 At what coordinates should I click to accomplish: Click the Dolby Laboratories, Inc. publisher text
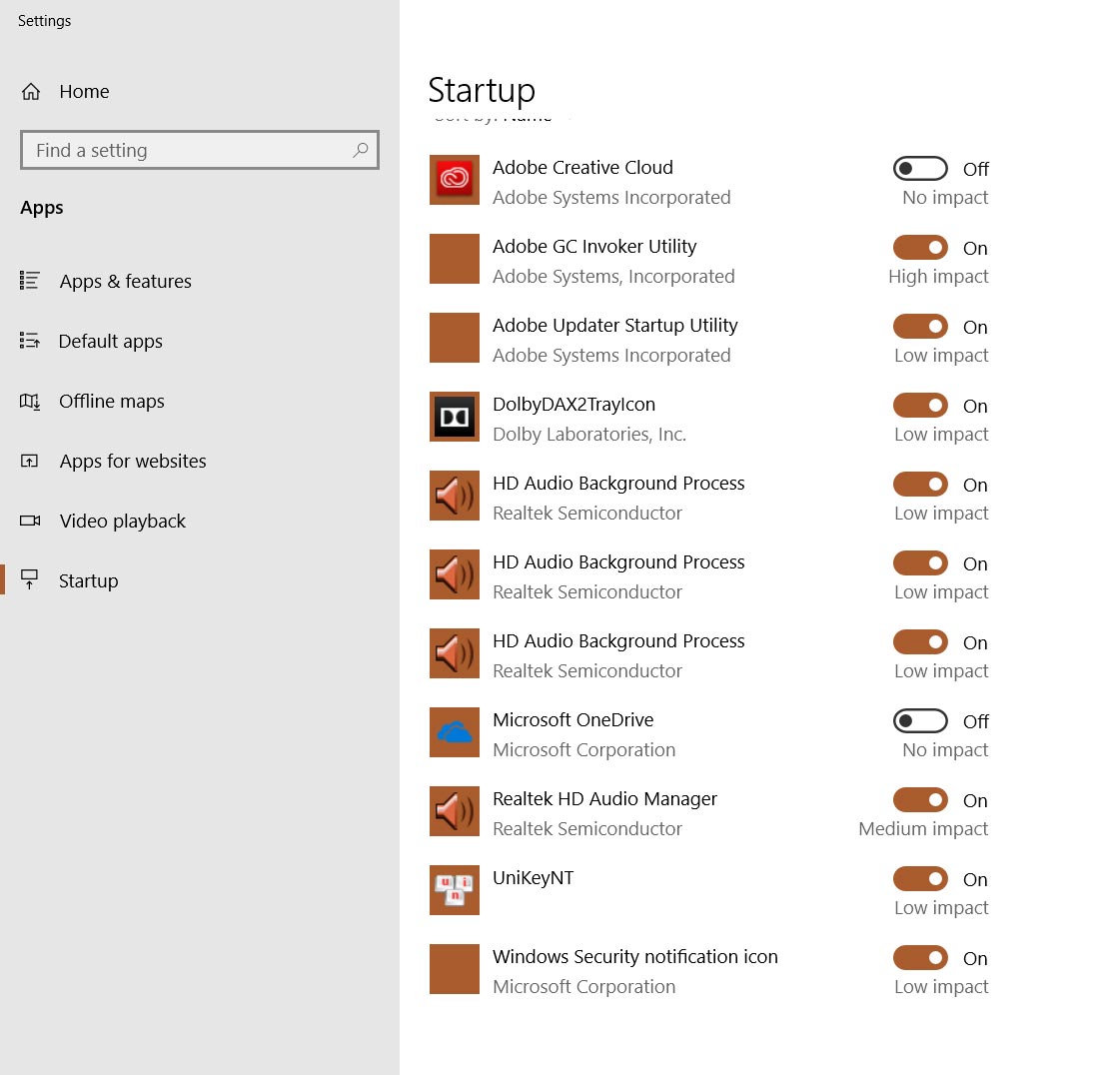click(x=589, y=435)
